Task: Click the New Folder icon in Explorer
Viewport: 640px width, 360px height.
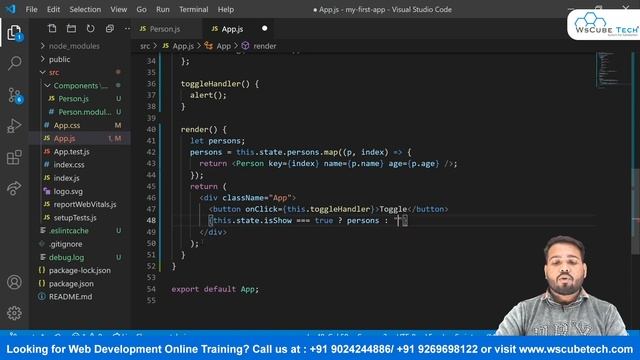Action: (x=71, y=29)
